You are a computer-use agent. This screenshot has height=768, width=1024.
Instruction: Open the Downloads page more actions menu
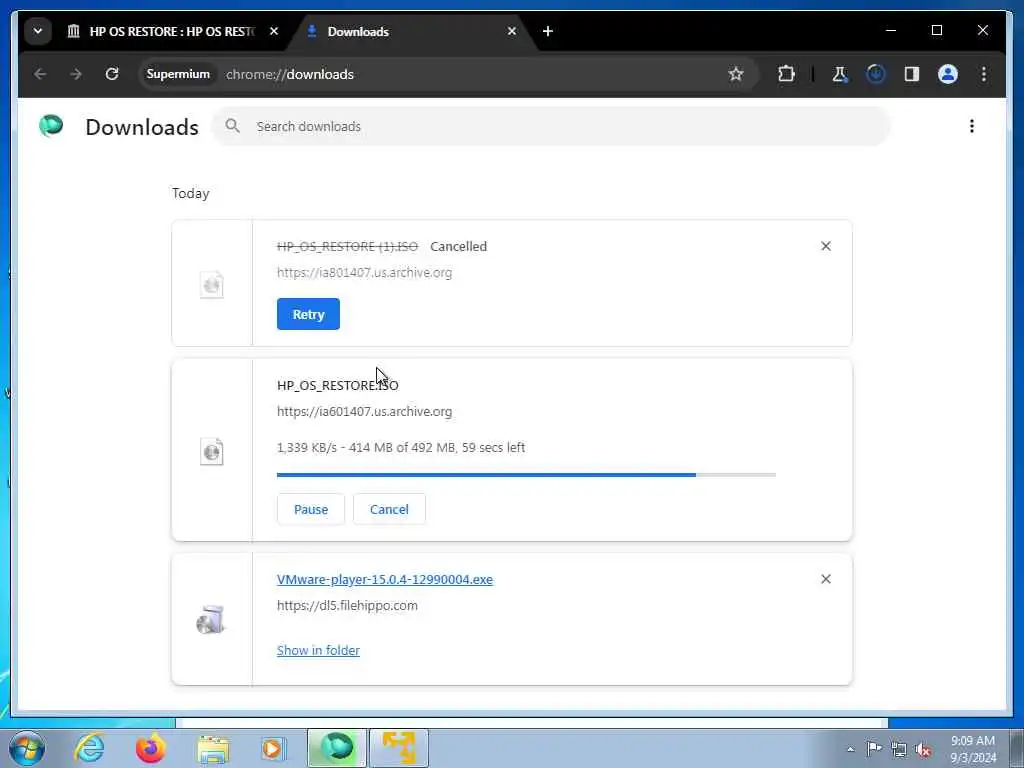point(972,126)
